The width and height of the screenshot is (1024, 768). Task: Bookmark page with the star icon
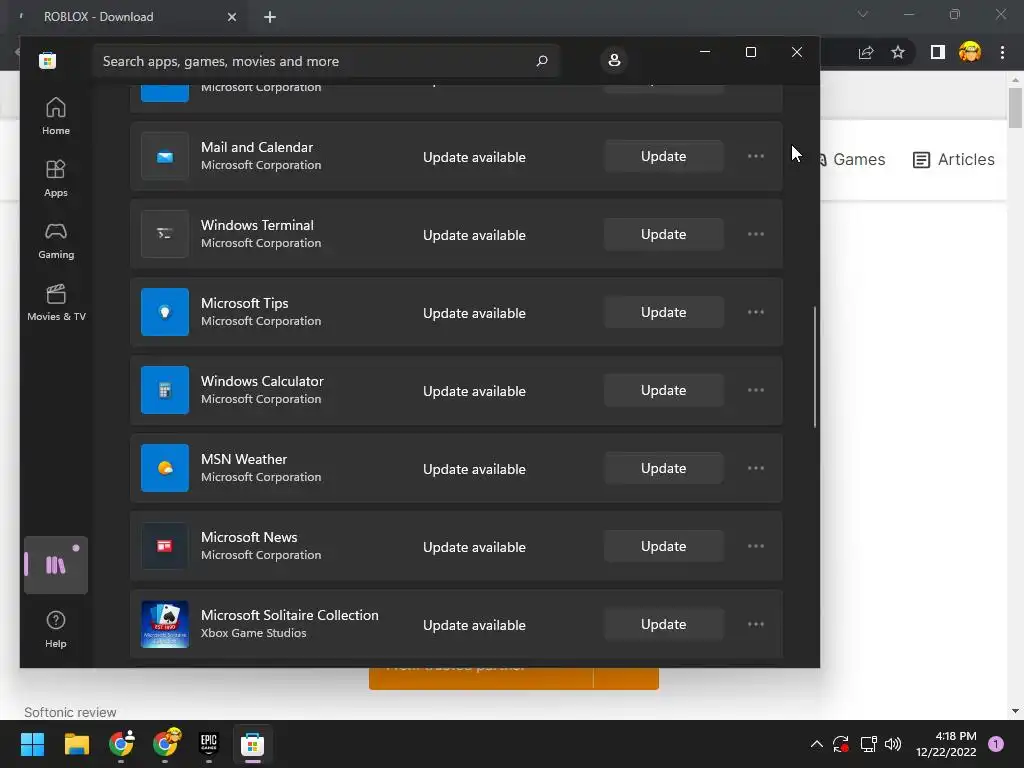[898, 52]
